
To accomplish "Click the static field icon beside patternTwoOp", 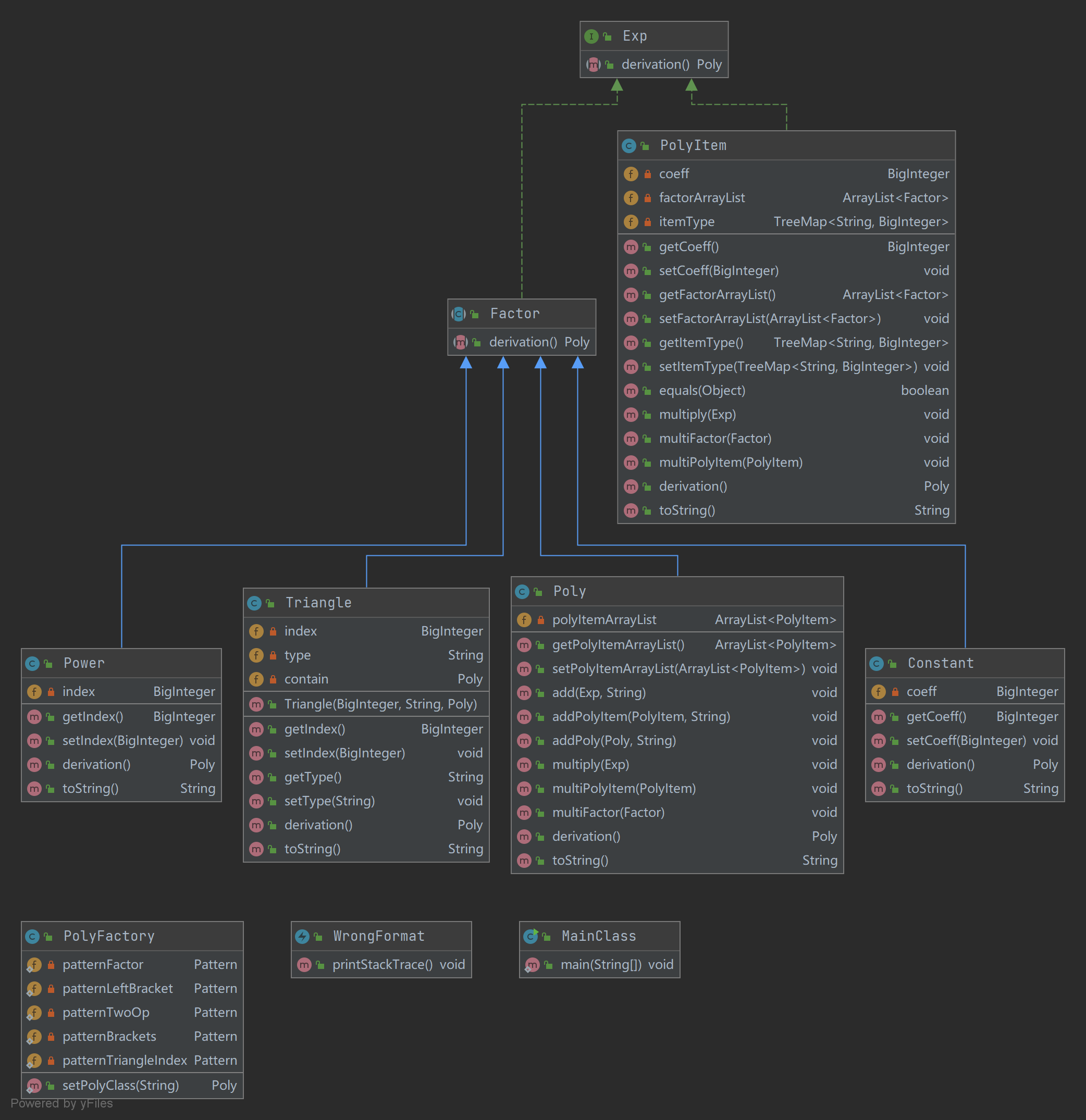I will coord(34,1013).
